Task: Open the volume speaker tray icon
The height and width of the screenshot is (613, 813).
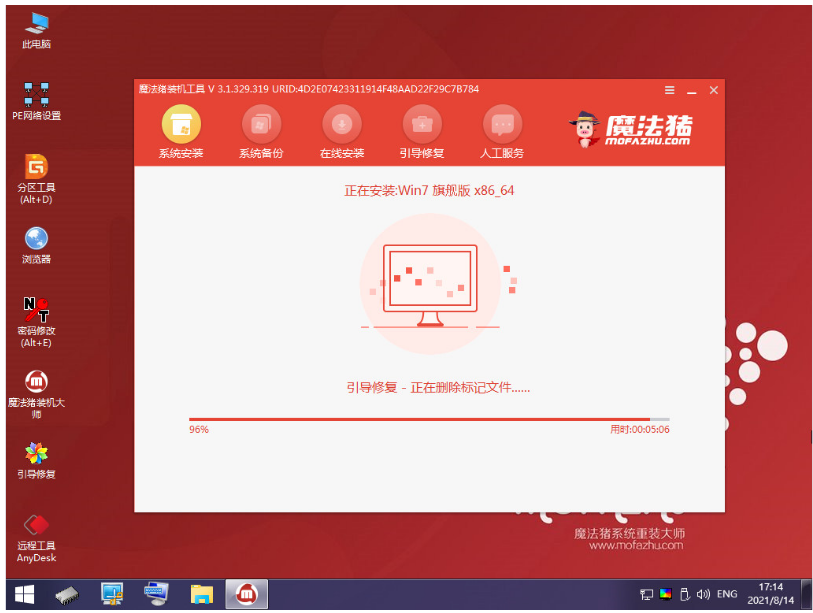Action: 703,594
